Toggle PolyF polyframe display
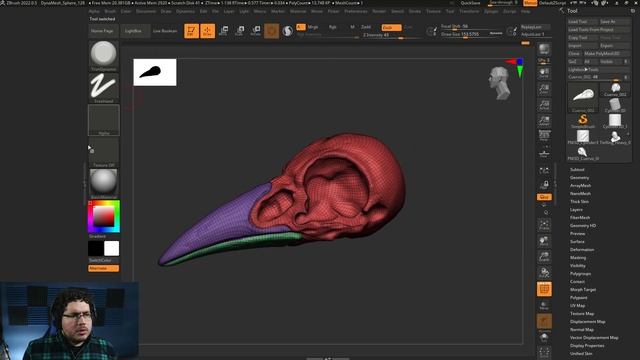The height and width of the screenshot is (360, 640). click(544, 289)
